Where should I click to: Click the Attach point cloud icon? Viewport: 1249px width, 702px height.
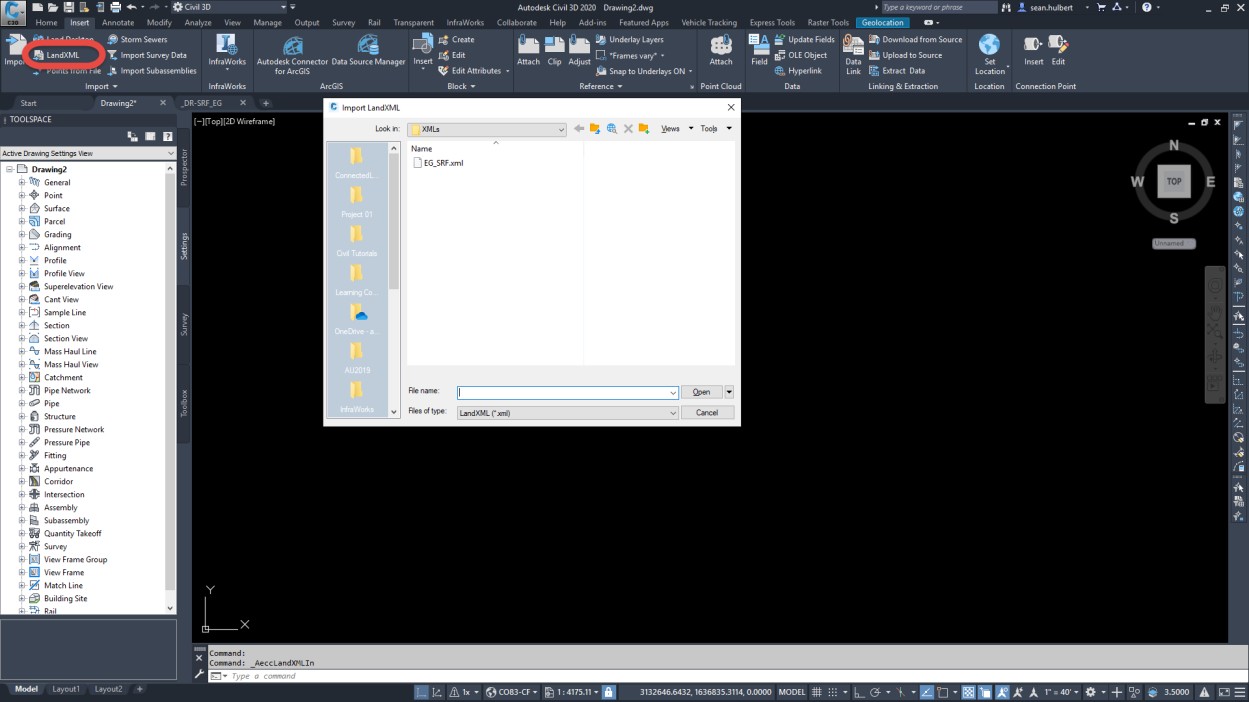721,46
